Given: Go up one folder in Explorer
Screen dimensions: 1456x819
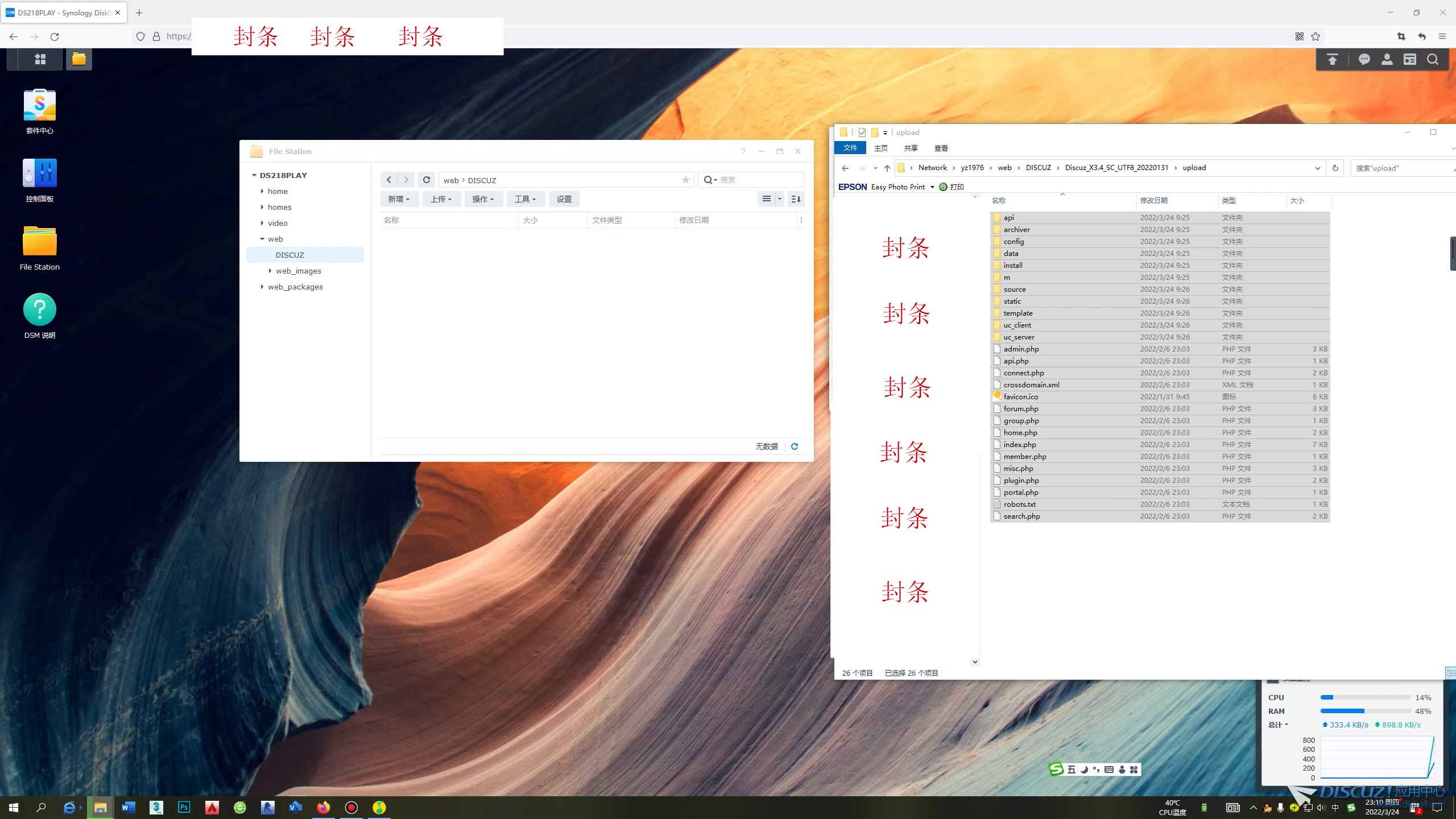Looking at the screenshot, I should [x=887, y=168].
